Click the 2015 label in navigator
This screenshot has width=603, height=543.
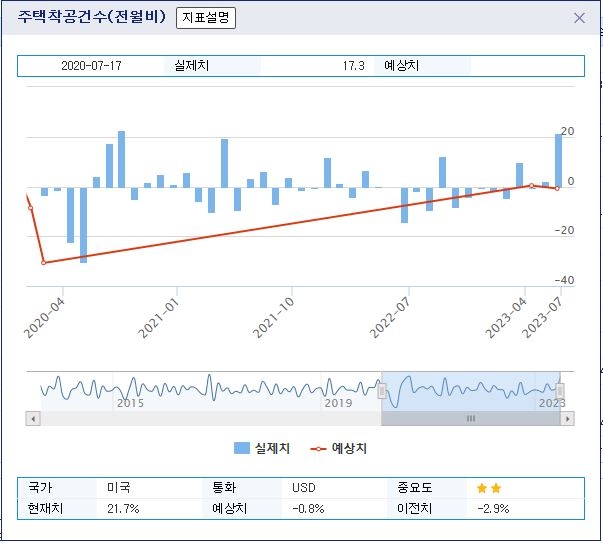[130, 403]
